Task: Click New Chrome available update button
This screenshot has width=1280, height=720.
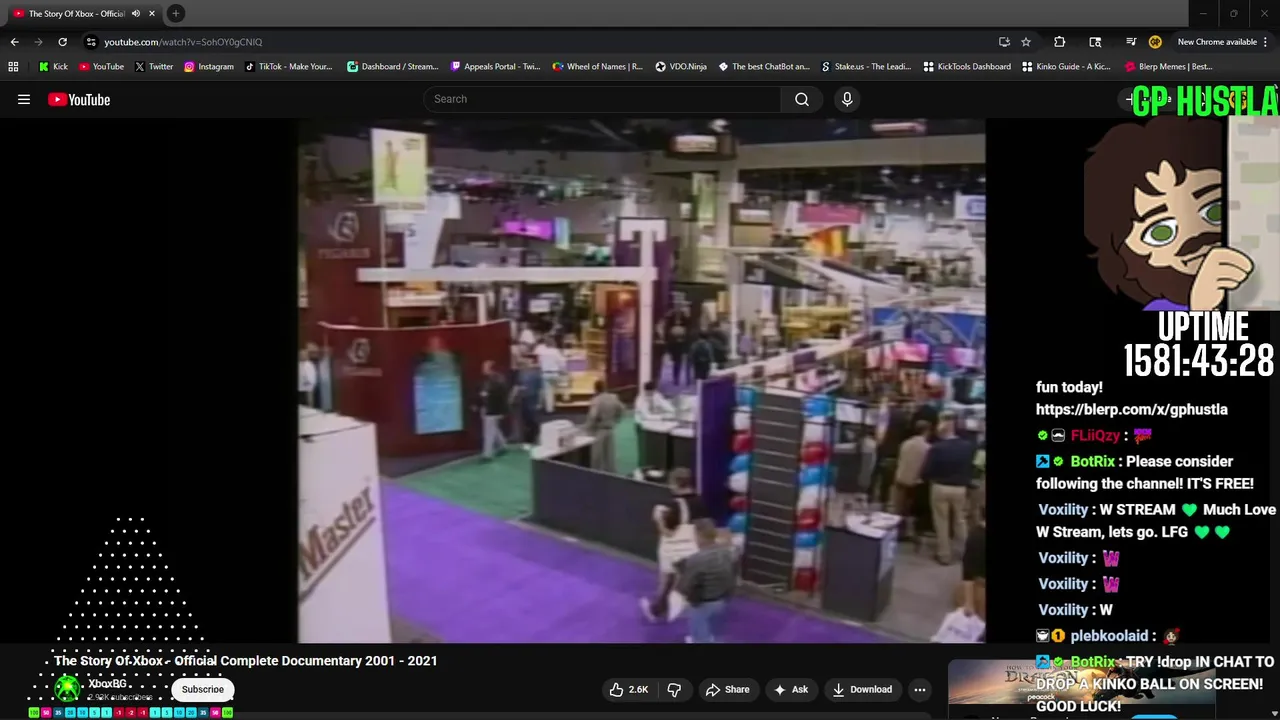Action: (x=1223, y=42)
